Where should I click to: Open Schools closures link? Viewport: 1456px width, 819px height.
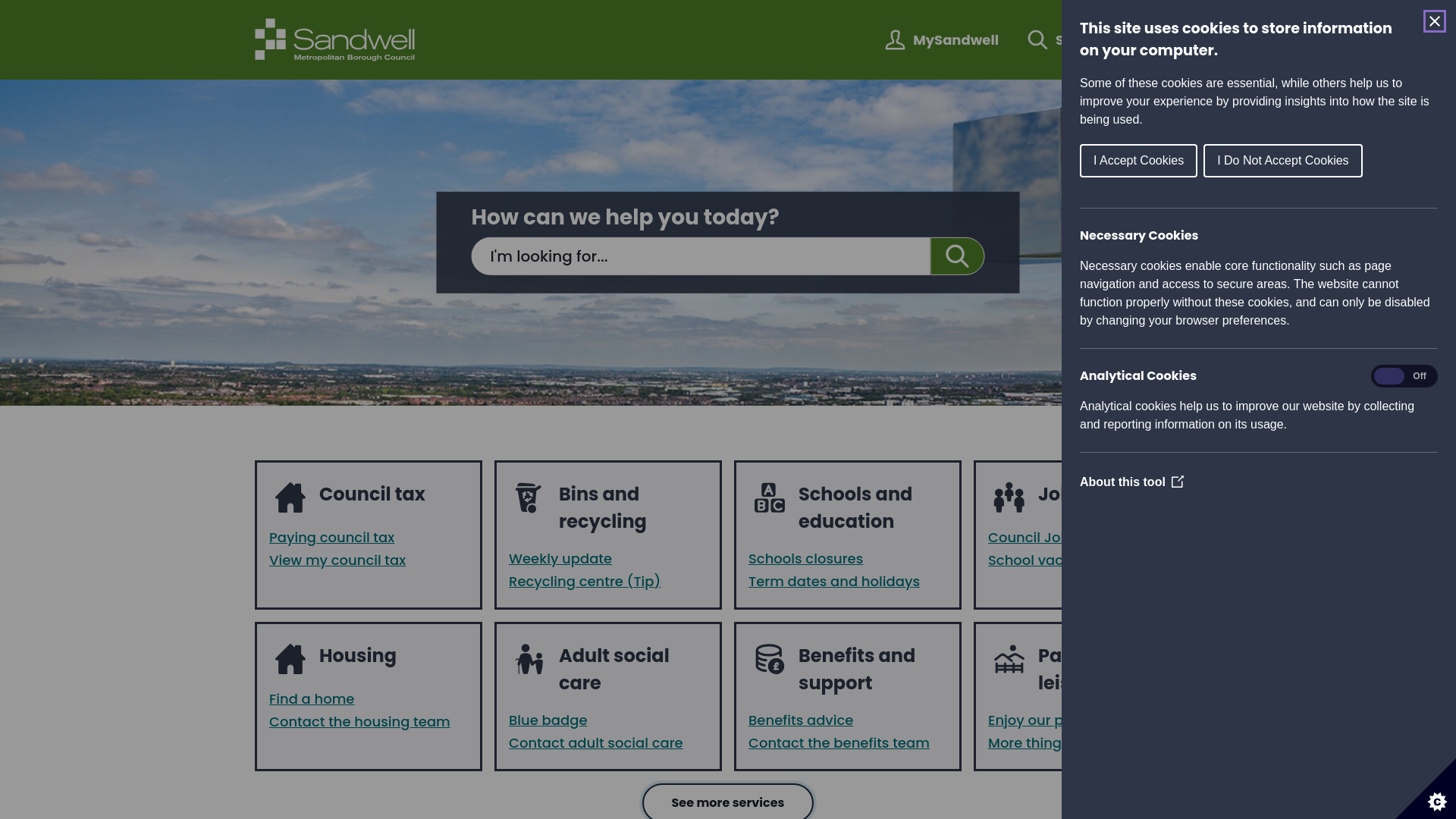tap(805, 559)
